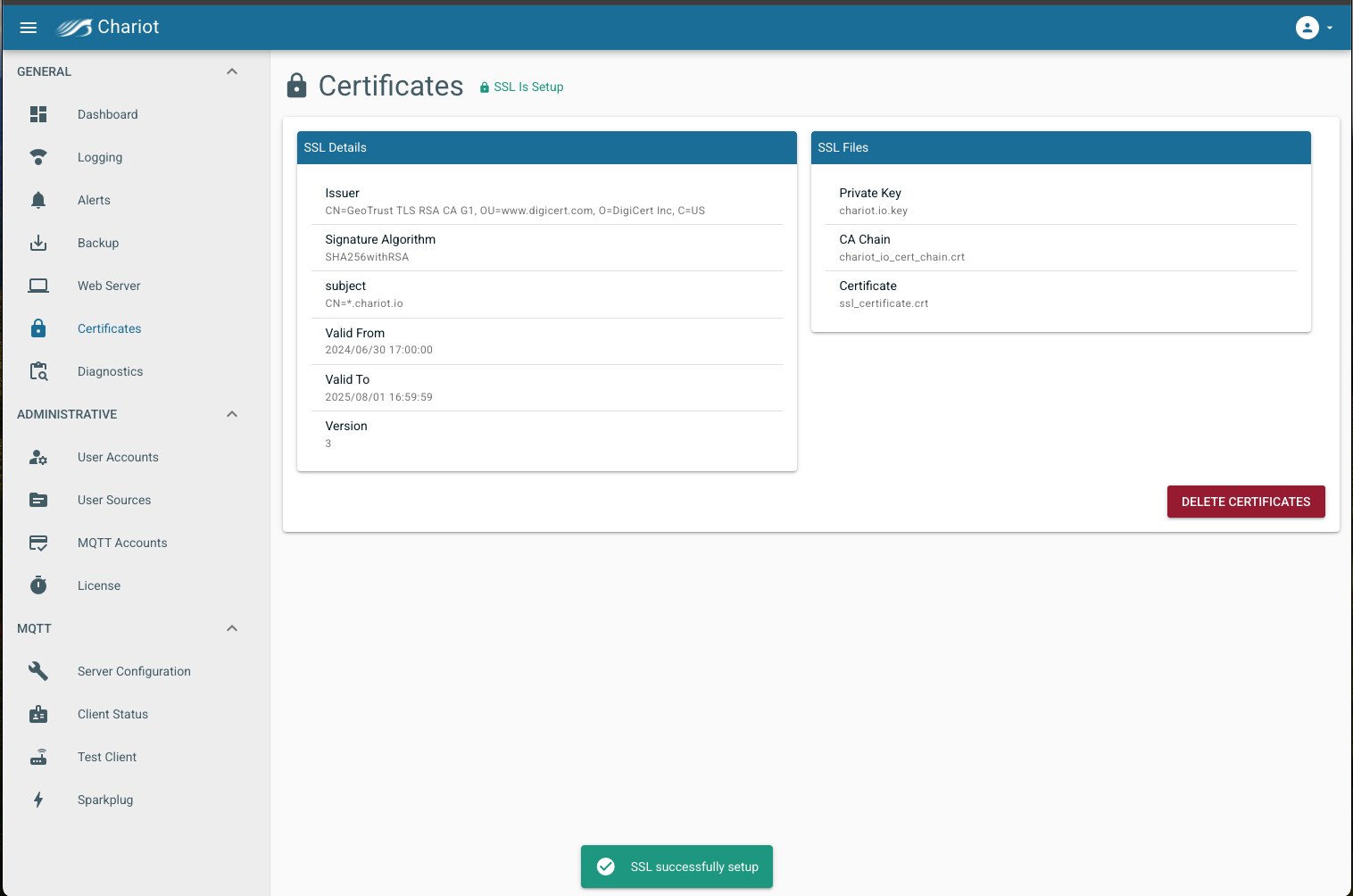Viewport: 1353px width, 896px height.
Task: Click the DELETE CERTIFICATES button
Action: coord(1246,502)
